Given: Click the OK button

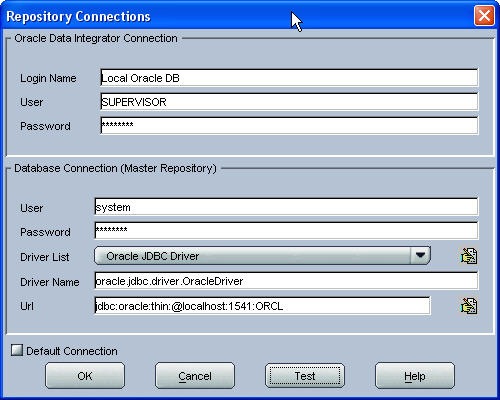Looking at the screenshot, I should [x=85, y=376].
